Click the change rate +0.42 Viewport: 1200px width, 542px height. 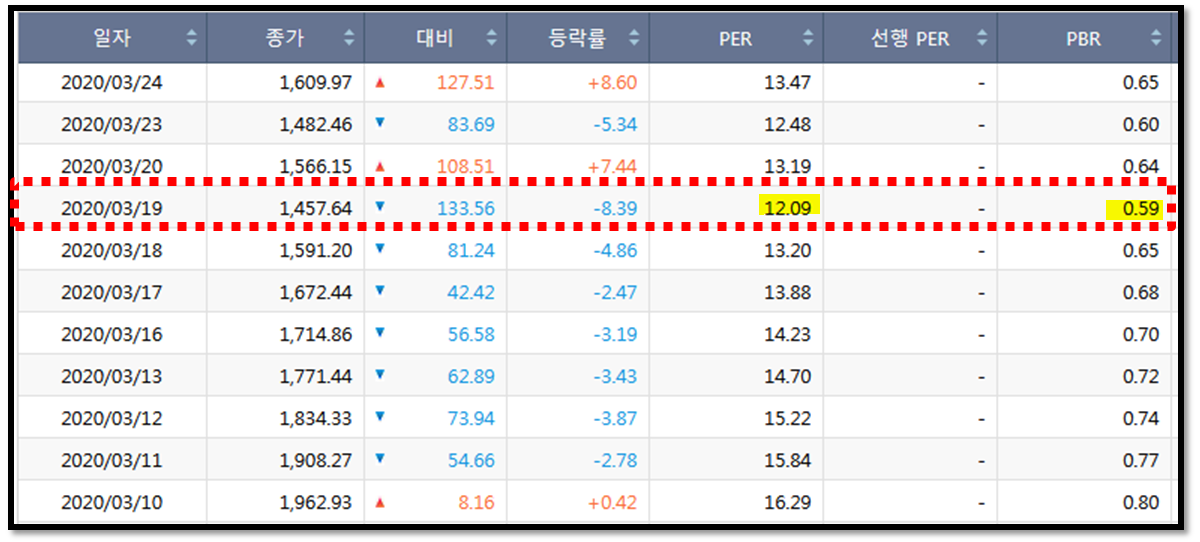point(613,503)
